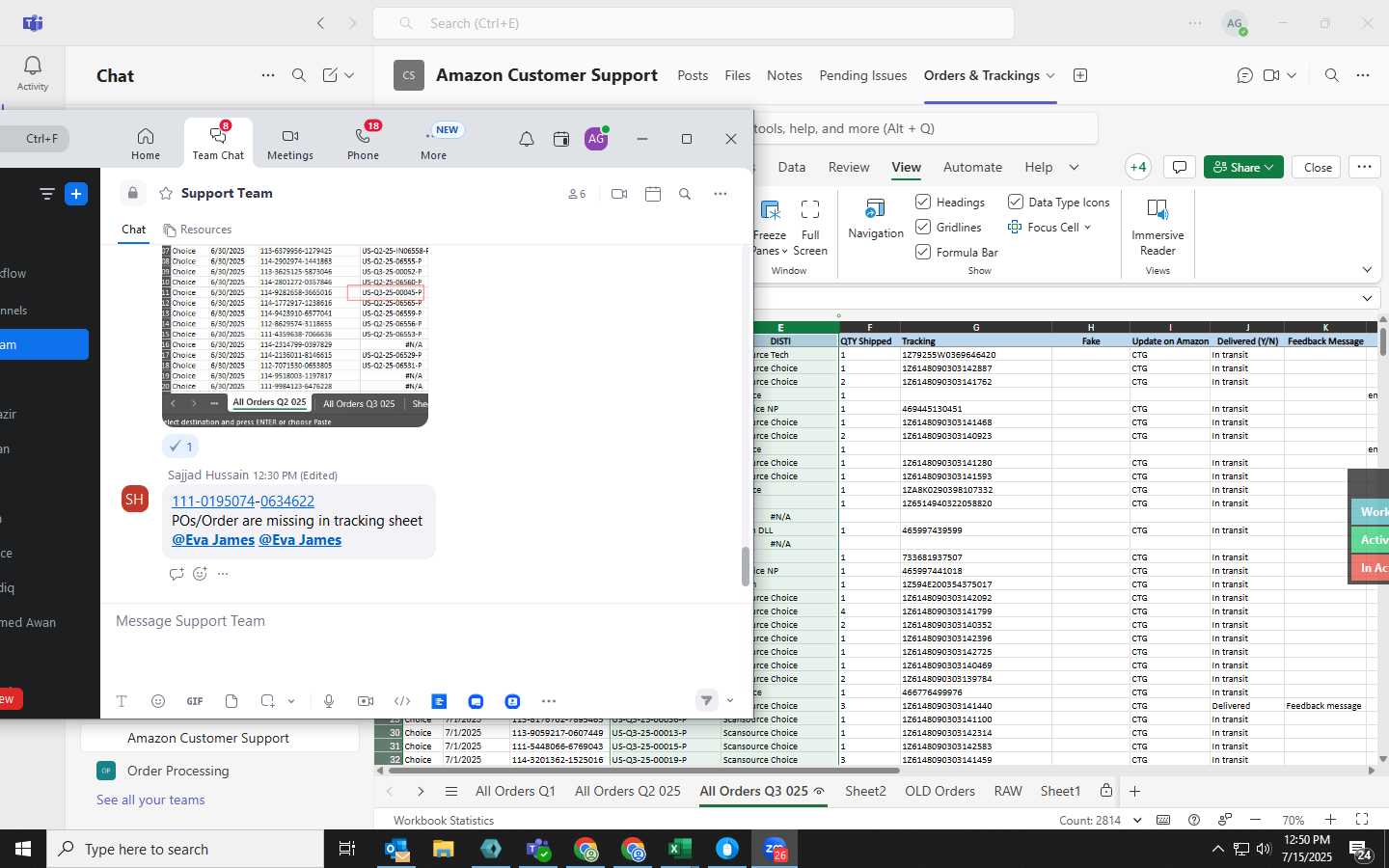Start video call in Support Team chat
Viewport: 1389px width, 868px height.
(619, 194)
